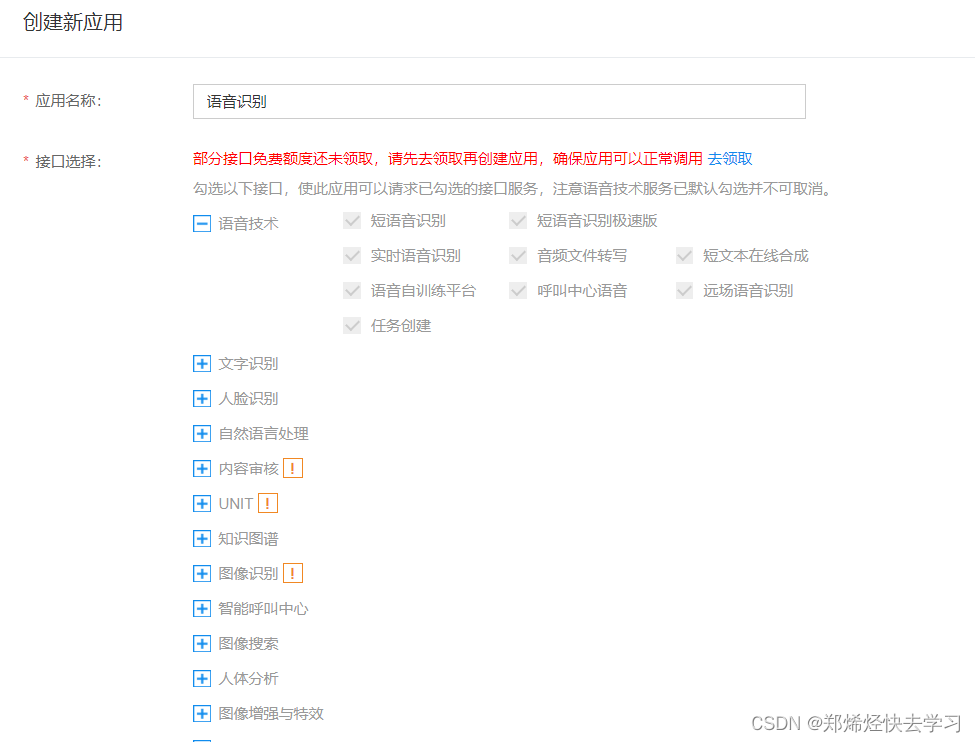Click the 语音自训练平台 label text
Viewport: 975px width, 742px height.
[423, 290]
